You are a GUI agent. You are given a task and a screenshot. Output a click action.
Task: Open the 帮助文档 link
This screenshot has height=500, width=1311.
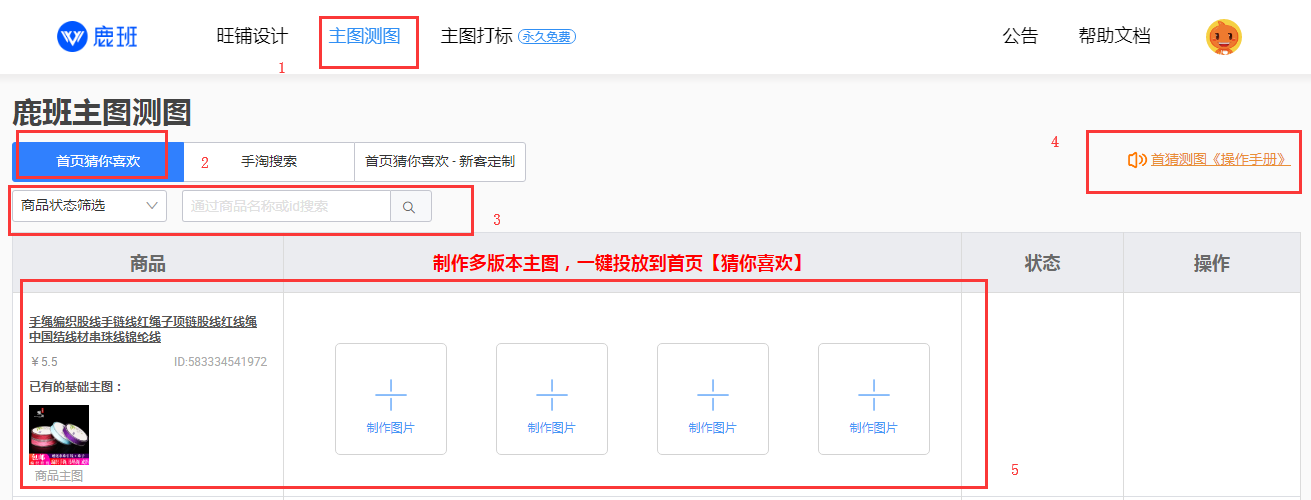pos(1114,37)
